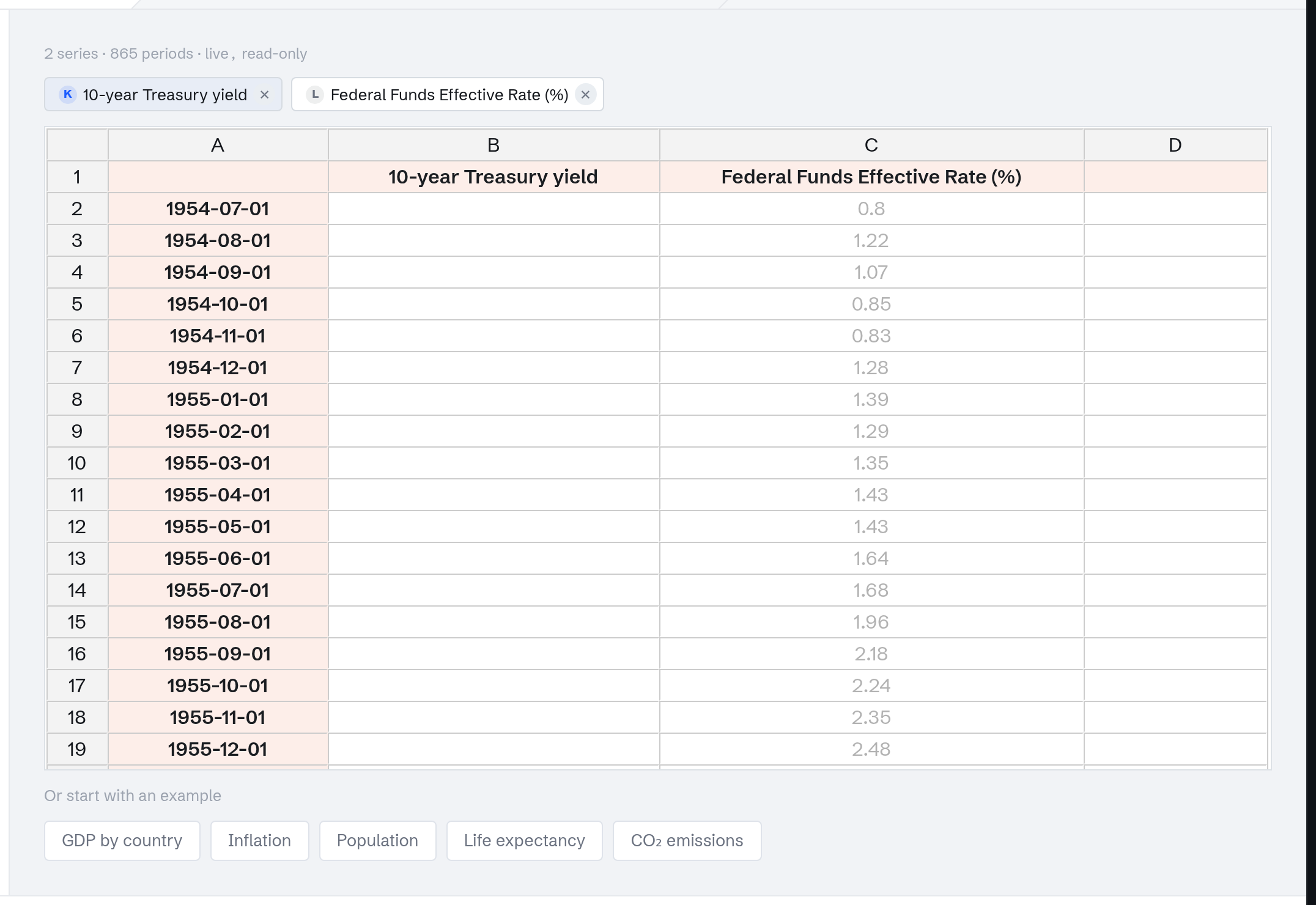The width and height of the screenshot is (1316, 905).
Task: Select row 19 header
Action: (77, 749)
